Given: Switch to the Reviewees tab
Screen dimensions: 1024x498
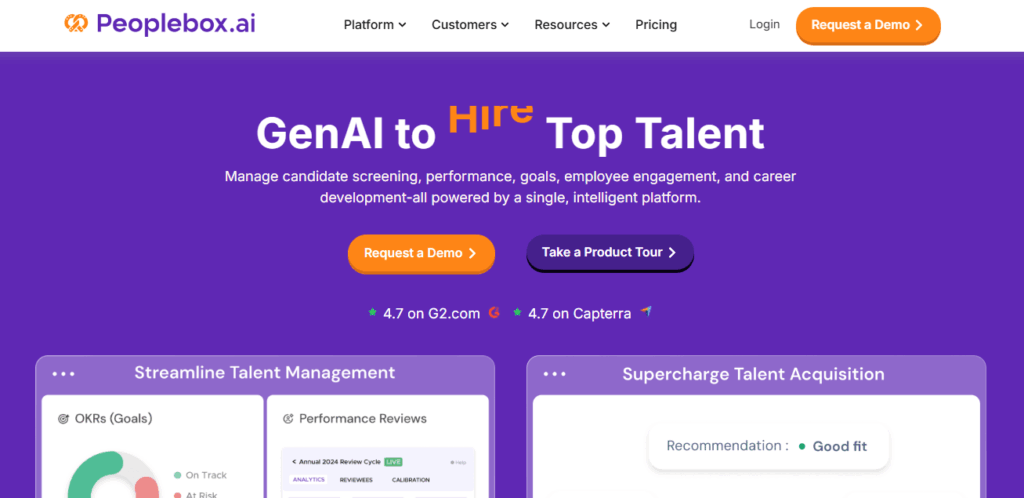Looking at the screenshot, I should (x=358, y=480).
